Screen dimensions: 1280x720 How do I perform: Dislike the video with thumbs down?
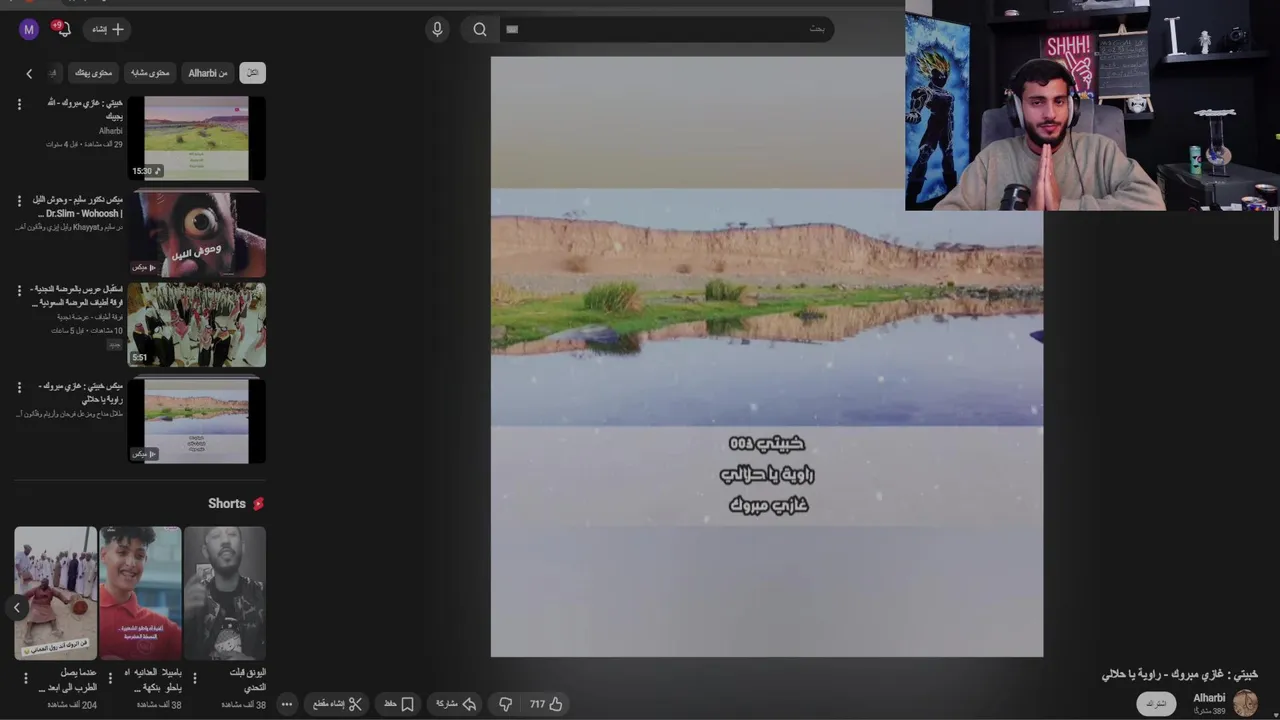pyautogui.click(x=506, y=704)
